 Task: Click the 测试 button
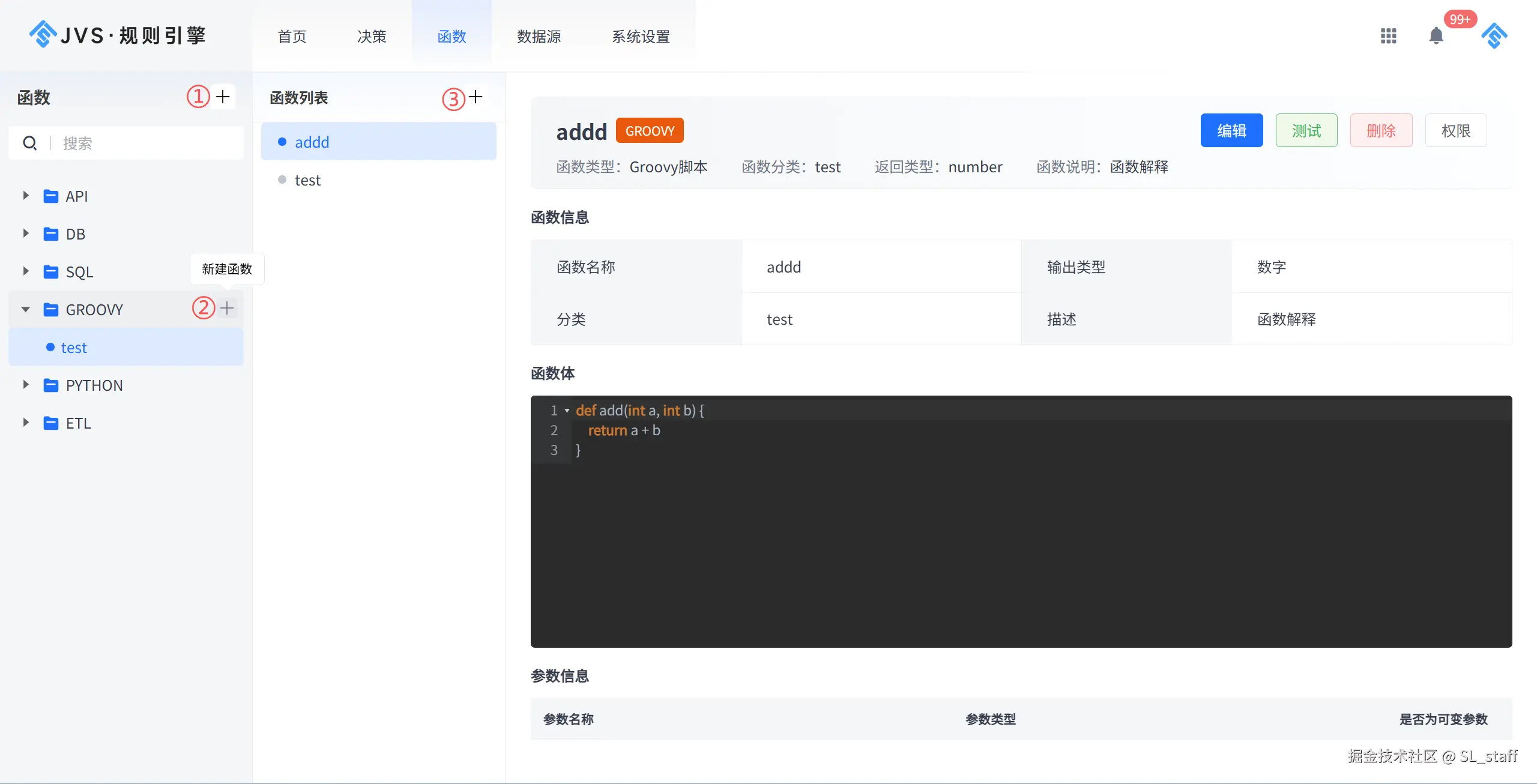click(x=1306, y=130)
